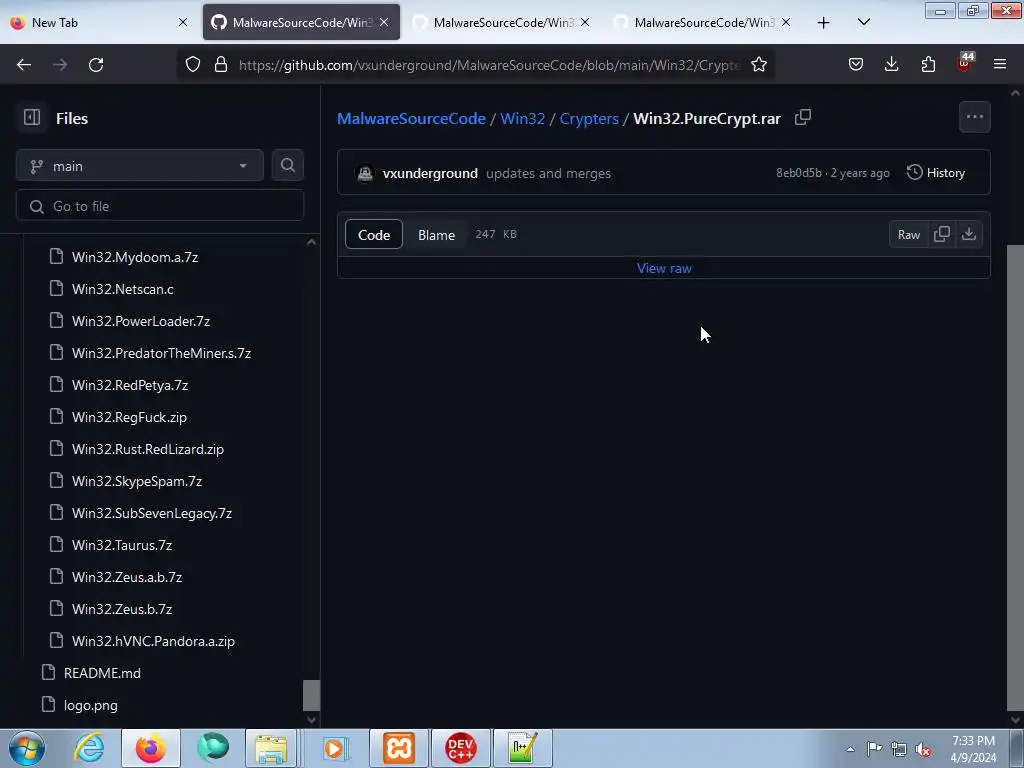Open Windows Start menu
This screenshot has height=768, width=1024.
(x=27, y=748)
